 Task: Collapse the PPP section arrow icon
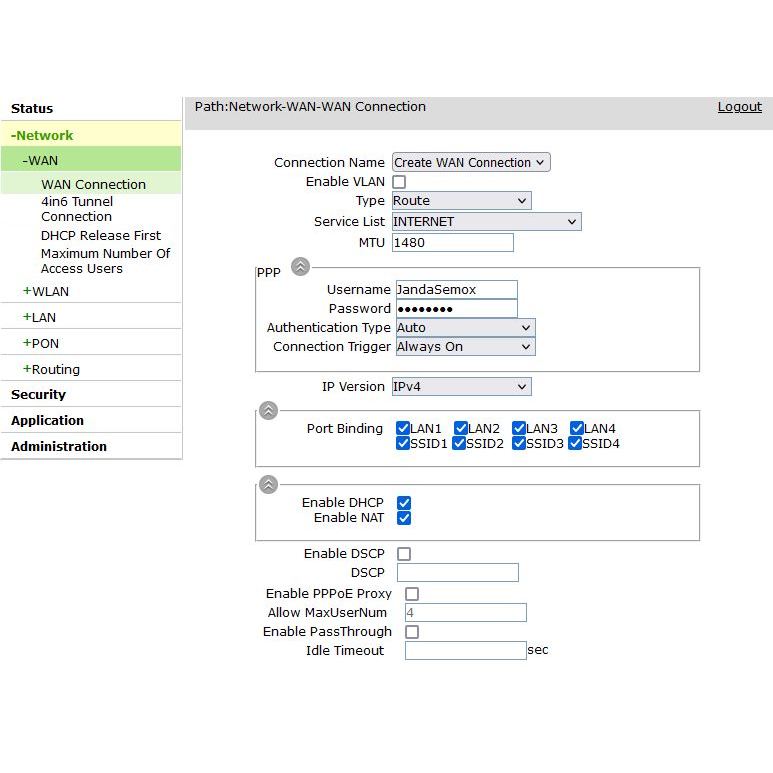[300, 266]
